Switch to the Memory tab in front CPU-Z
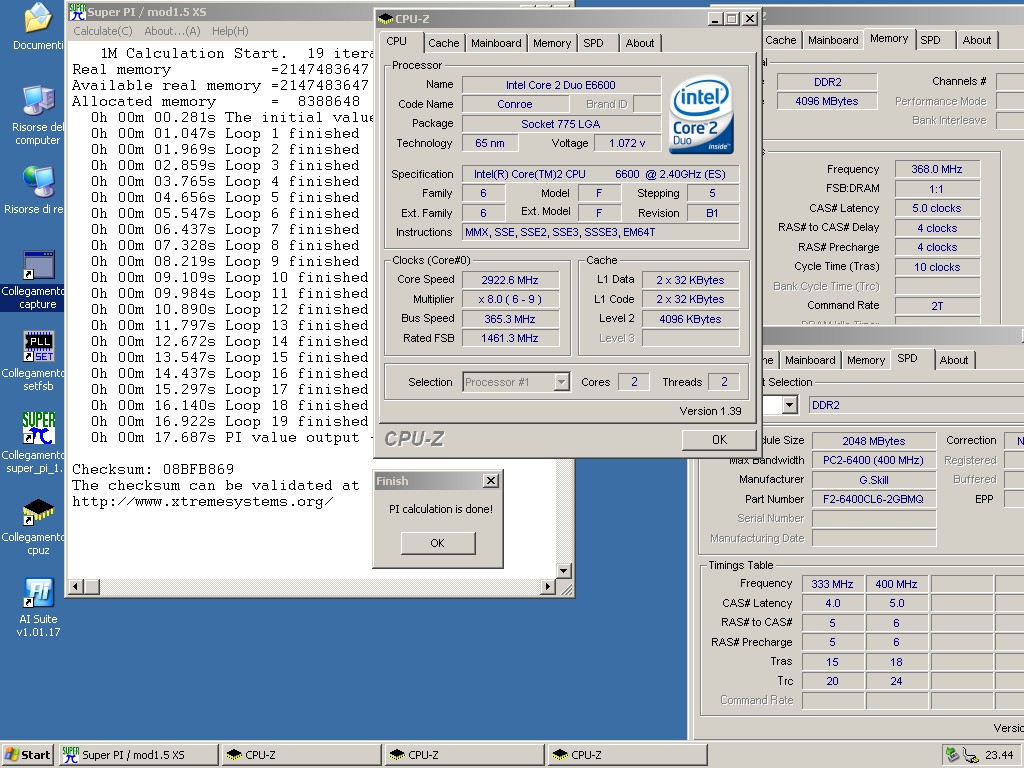Image resolution: width=1024 pixels, height=768 pixels. point(552,43)
